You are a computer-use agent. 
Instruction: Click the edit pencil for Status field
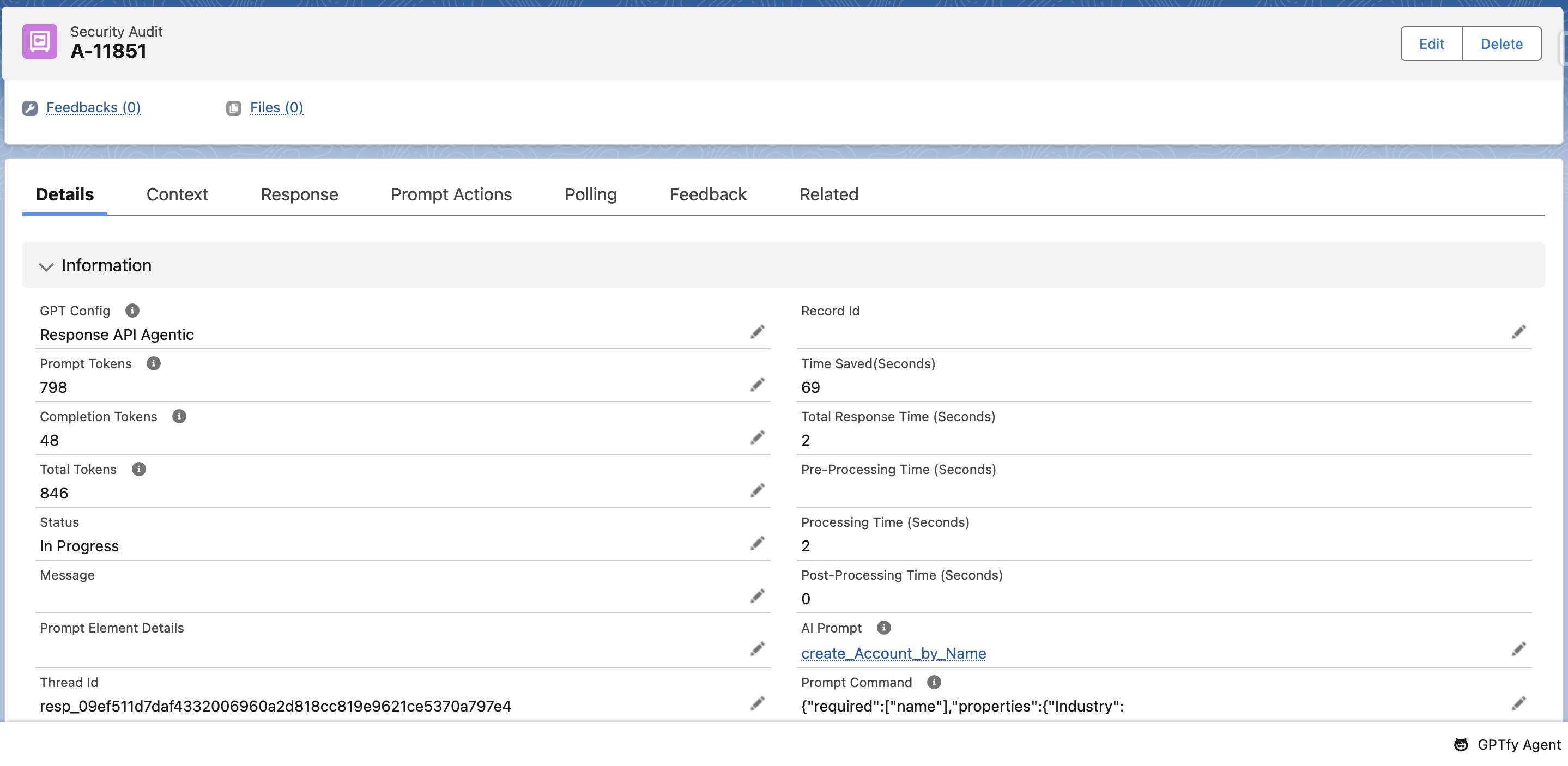(x=756, y=543)
